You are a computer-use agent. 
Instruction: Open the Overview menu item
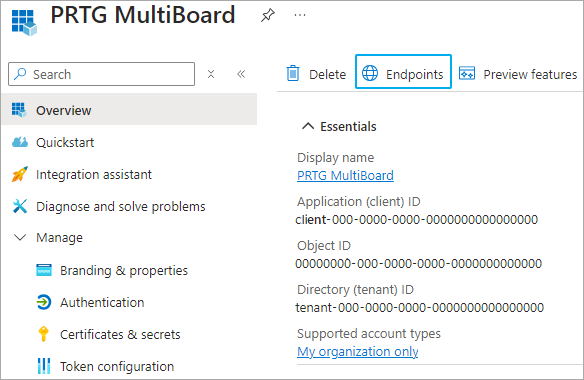129,110
